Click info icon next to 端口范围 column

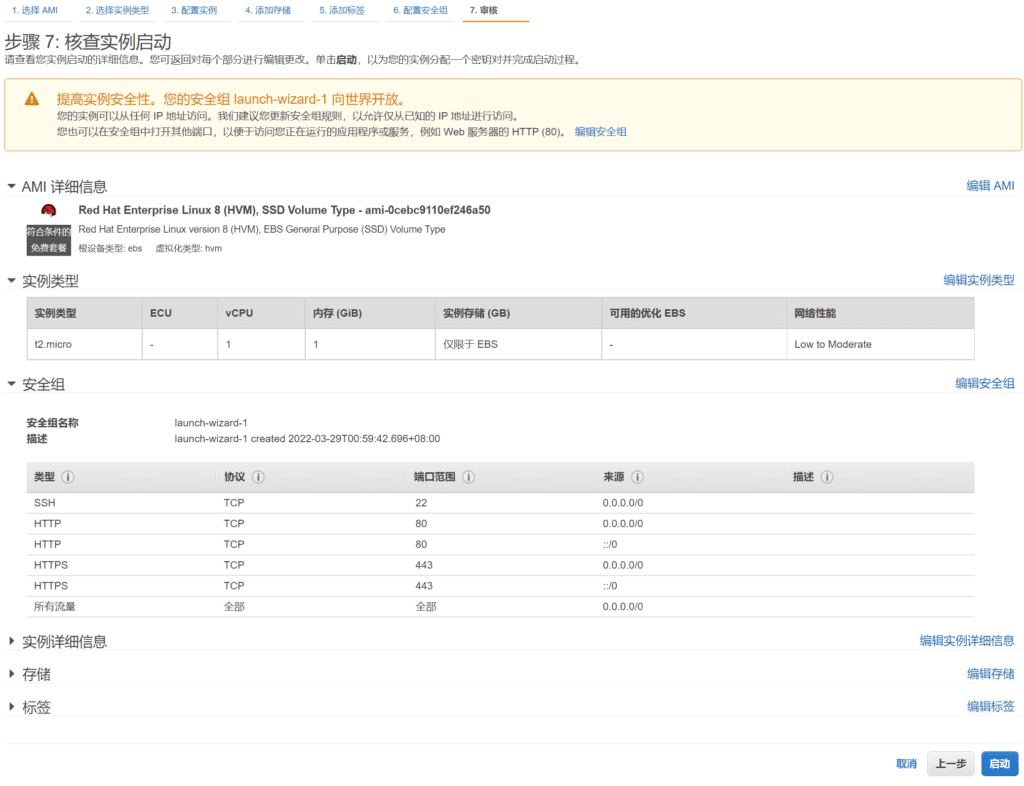tap(468, 477)
